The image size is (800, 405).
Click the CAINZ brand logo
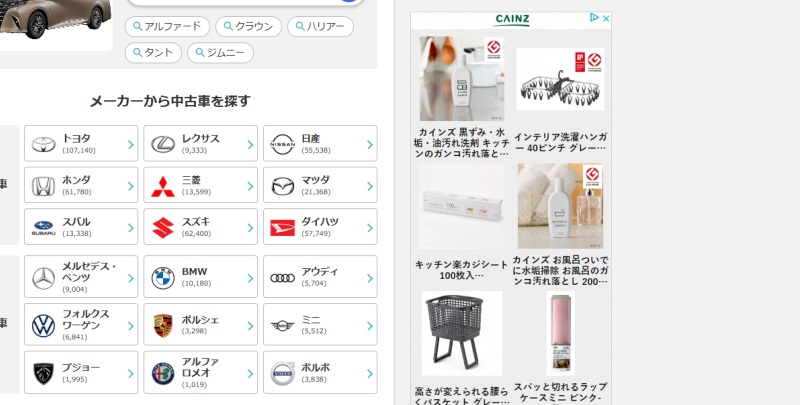pyautogui.click(x=512, y=19)
